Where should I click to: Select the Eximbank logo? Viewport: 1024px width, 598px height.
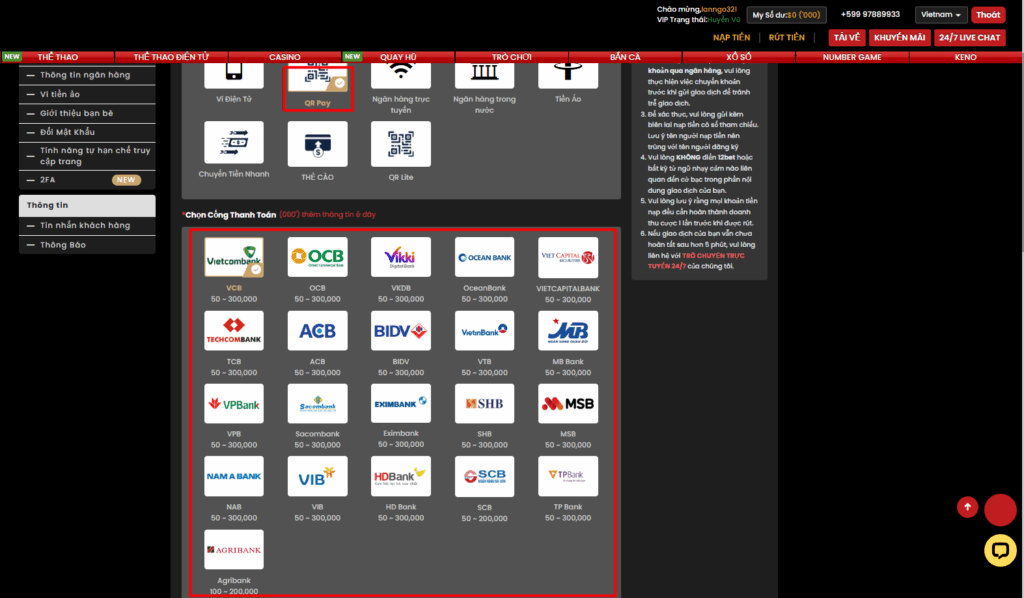click(401, 403)
